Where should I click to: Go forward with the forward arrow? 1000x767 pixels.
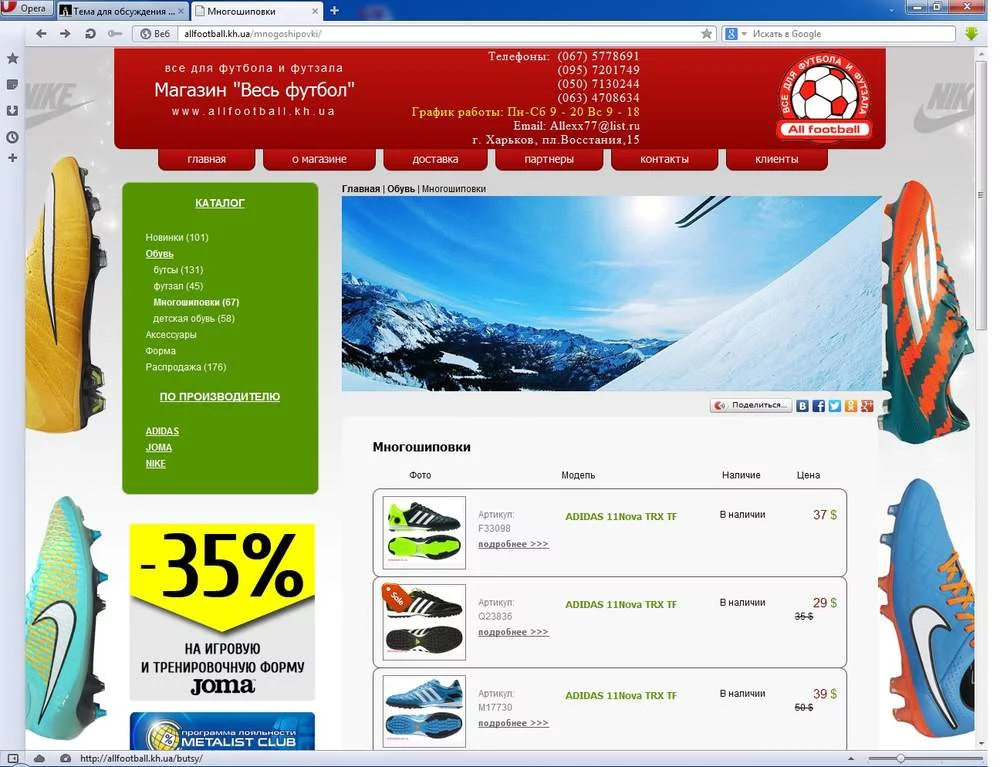65,34
